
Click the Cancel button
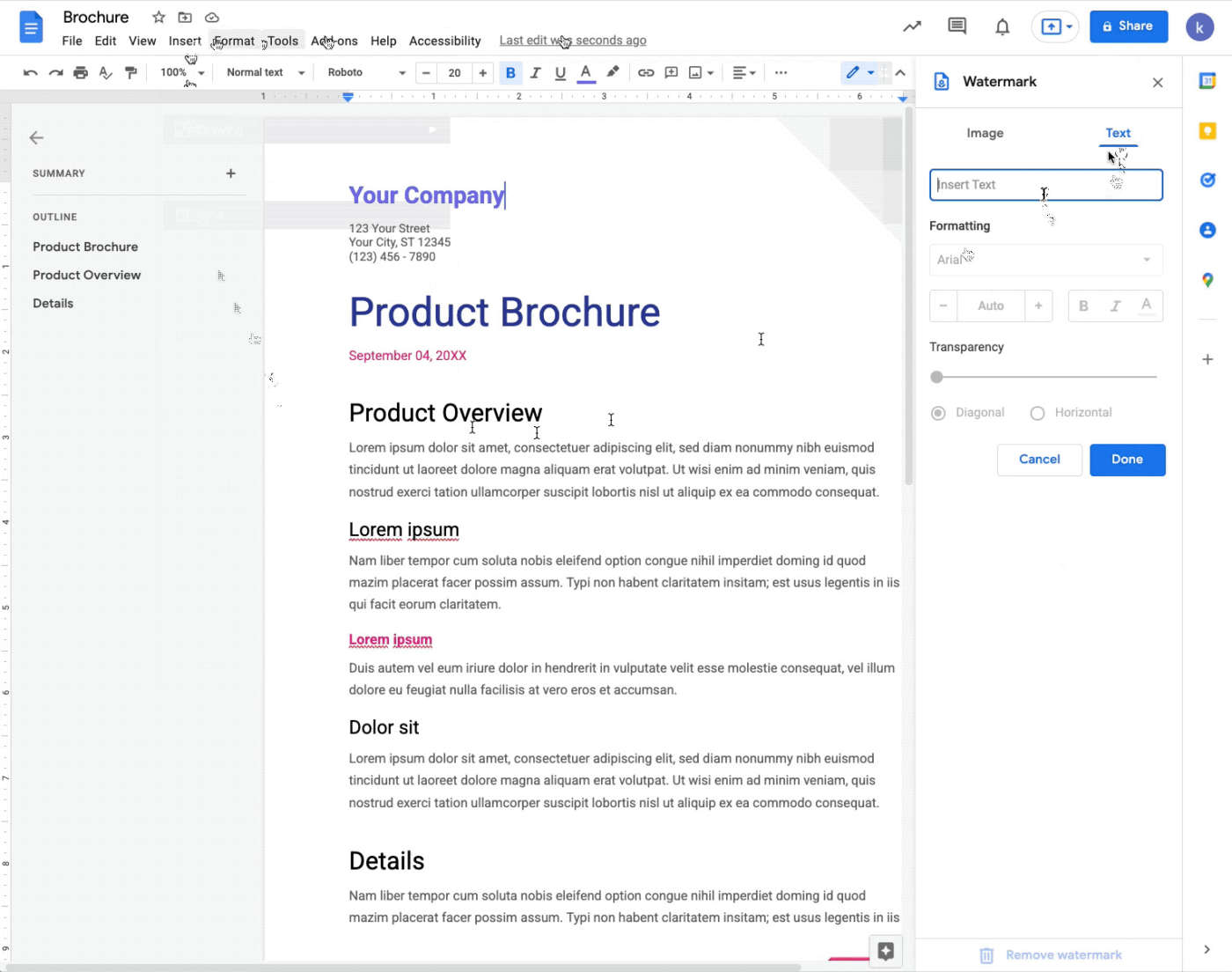pos(1039,460)
